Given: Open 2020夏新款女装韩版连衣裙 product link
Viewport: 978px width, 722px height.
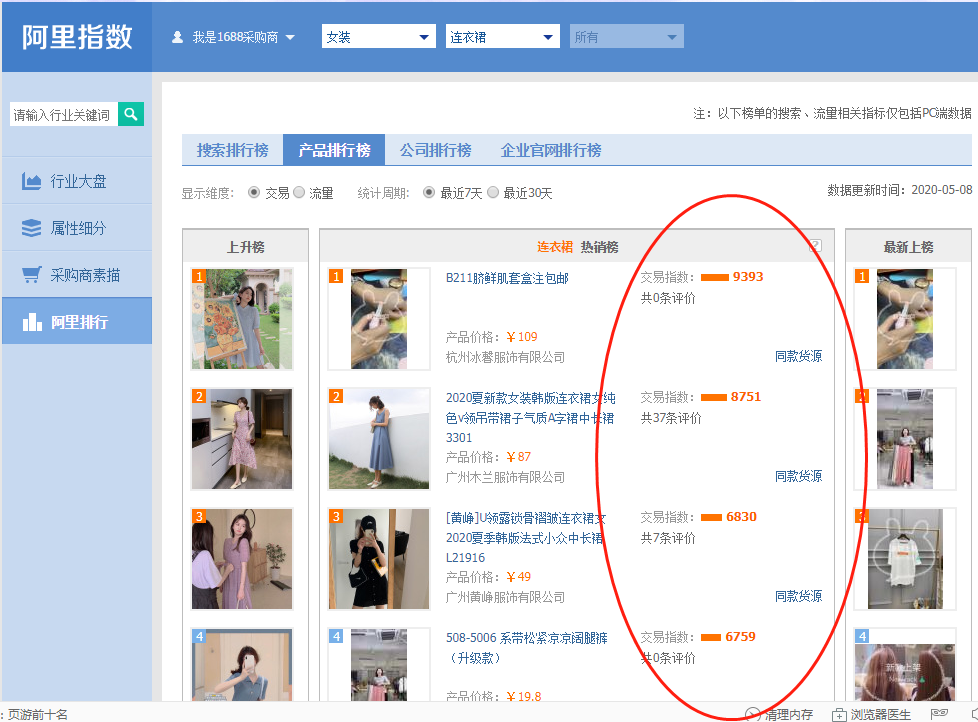Looking at the screenshot, I should pos(530,417).
